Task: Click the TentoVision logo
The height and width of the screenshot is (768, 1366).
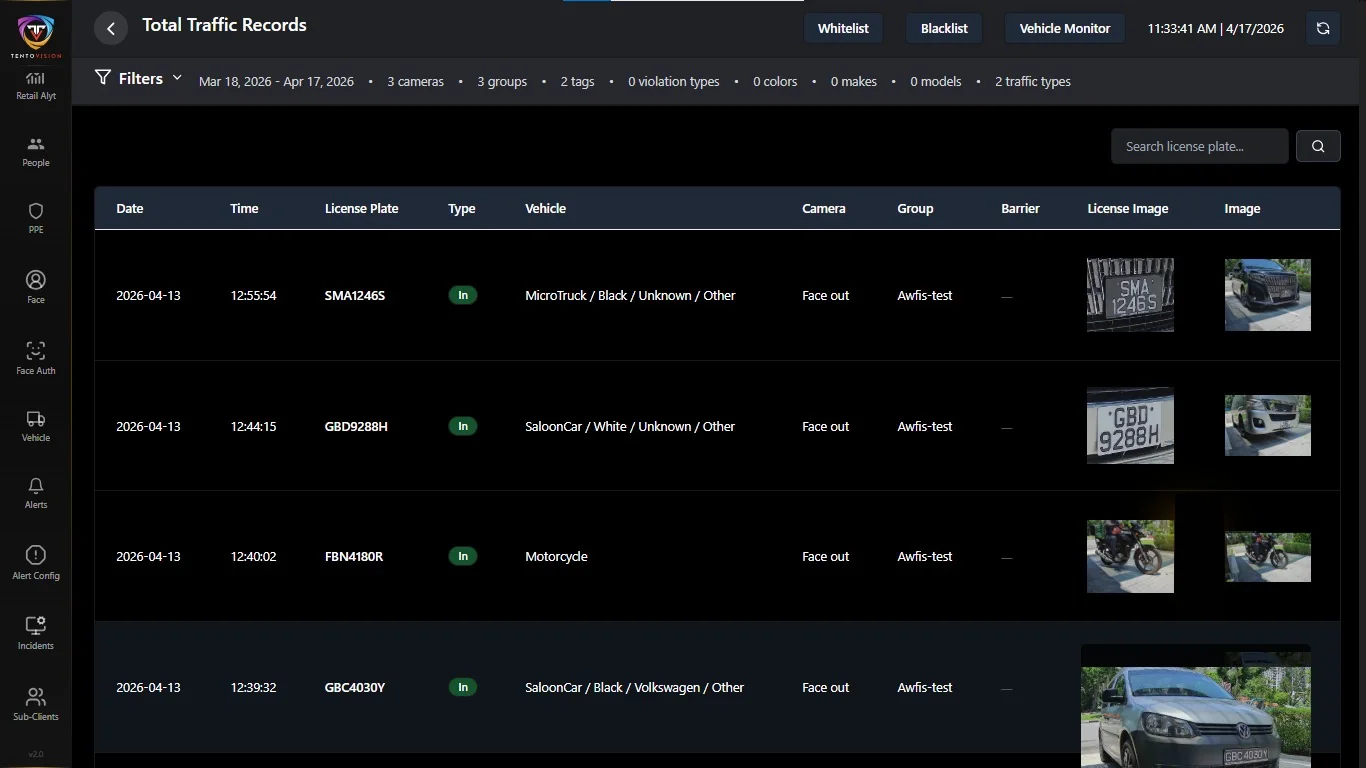Action: 35,37
